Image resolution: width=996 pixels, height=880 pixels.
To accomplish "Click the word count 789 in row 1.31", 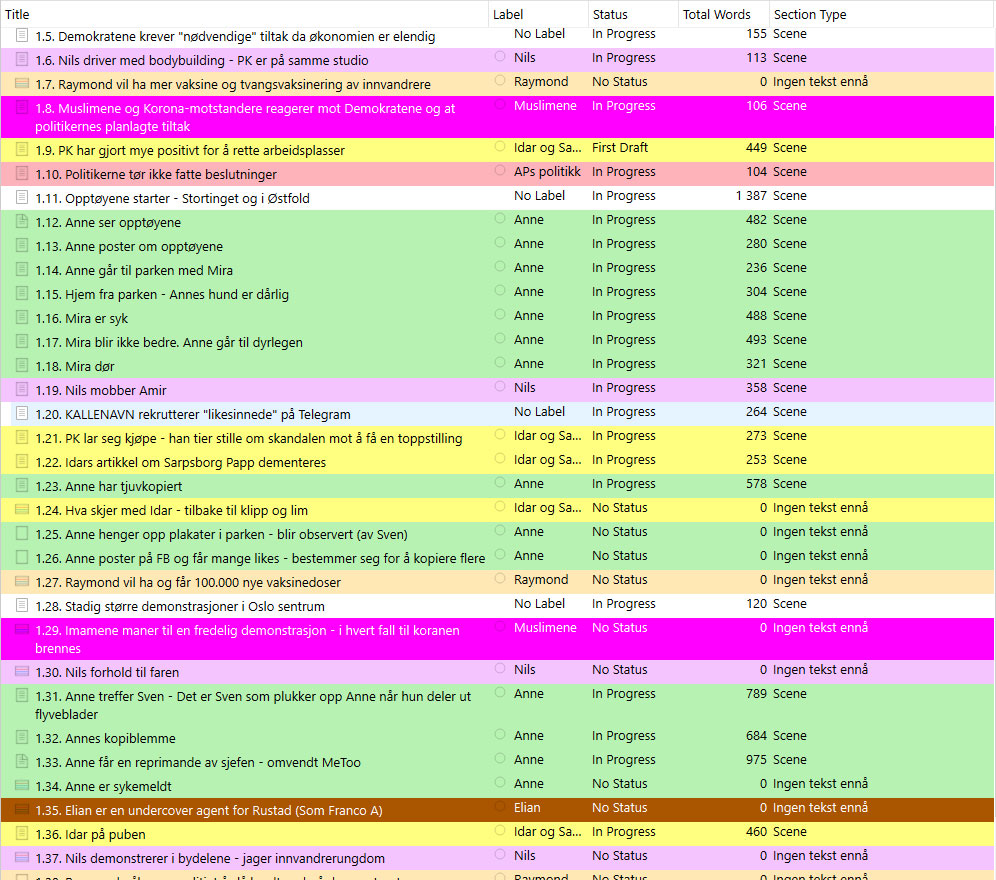I will point(756,693).
